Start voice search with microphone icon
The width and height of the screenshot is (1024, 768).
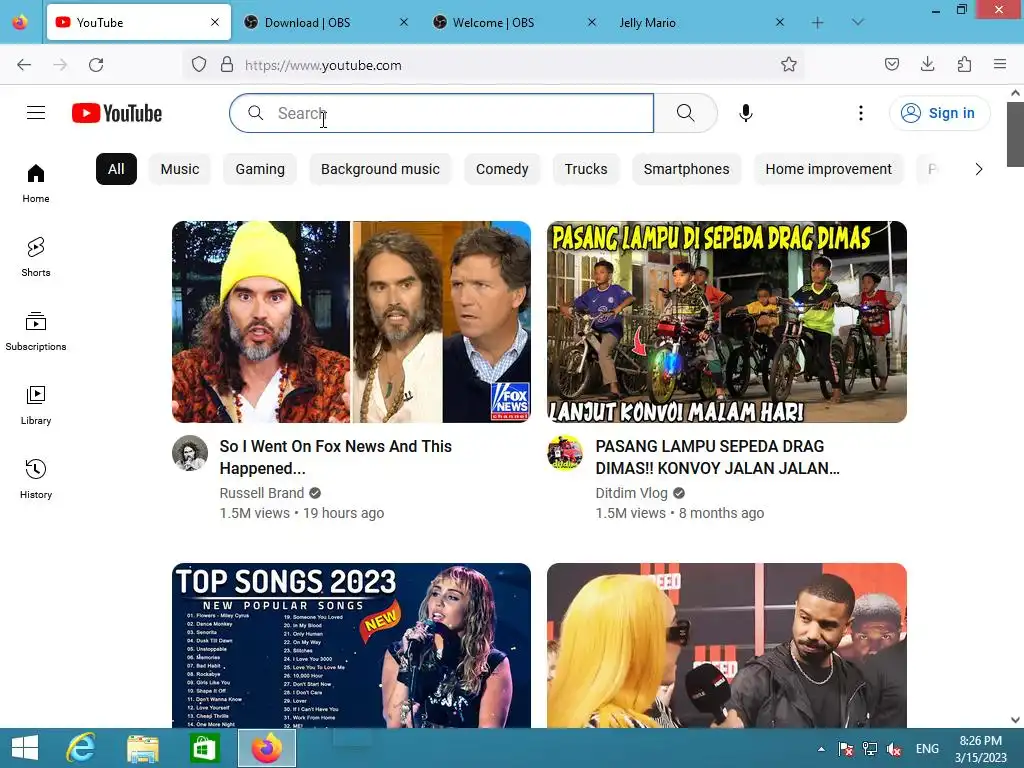[746, 113]
